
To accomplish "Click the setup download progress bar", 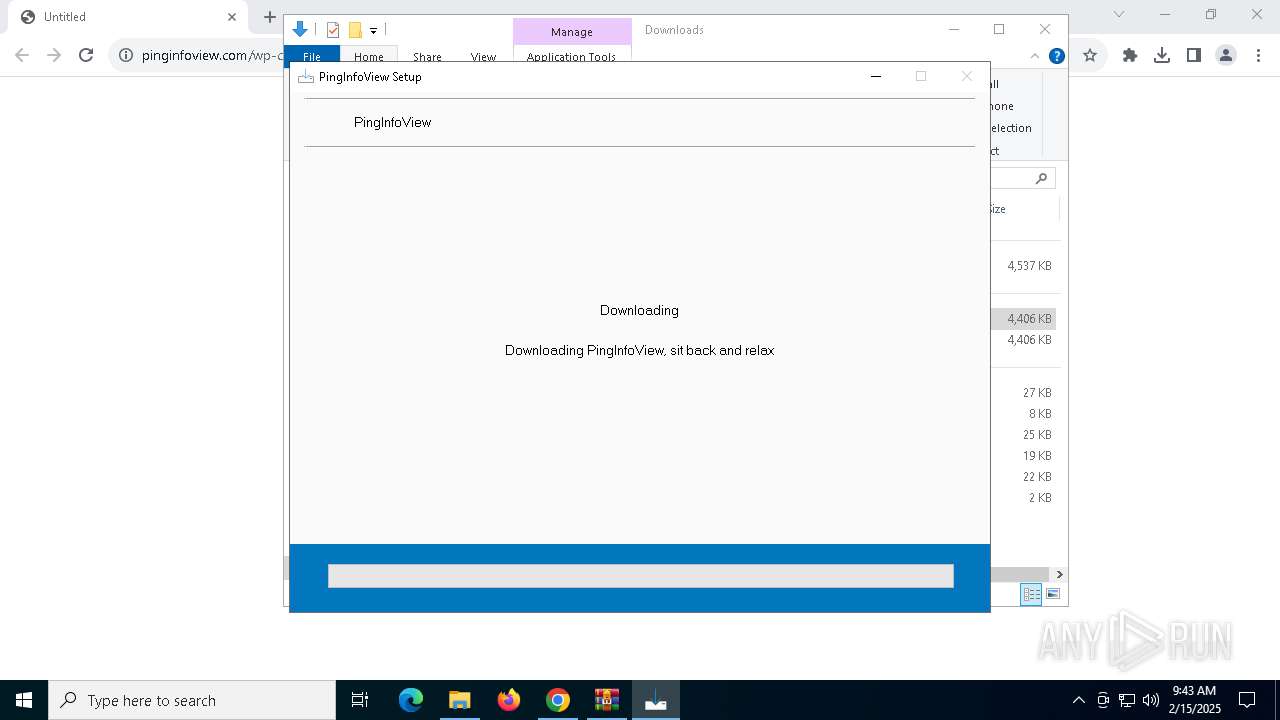I will pyautogui.click(x=640, y=575).
